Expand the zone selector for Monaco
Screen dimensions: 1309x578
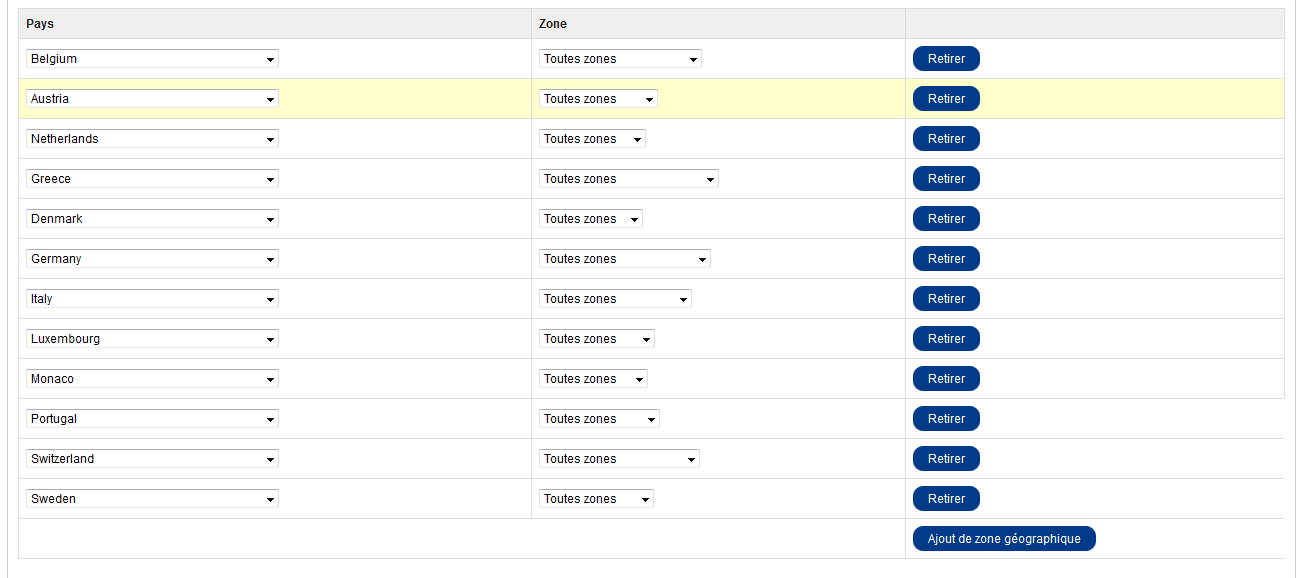(593, 379)
